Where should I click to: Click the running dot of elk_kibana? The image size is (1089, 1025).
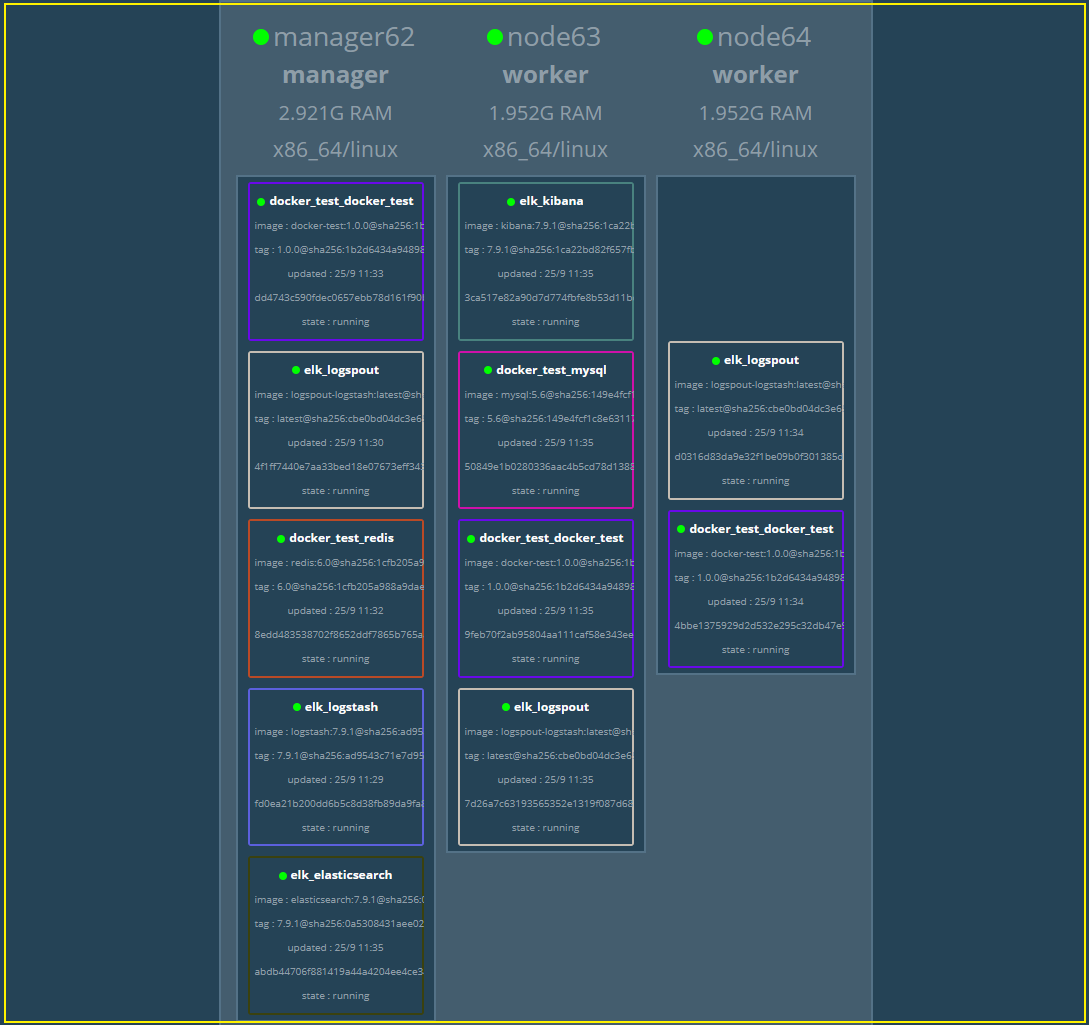click(511, 202)
